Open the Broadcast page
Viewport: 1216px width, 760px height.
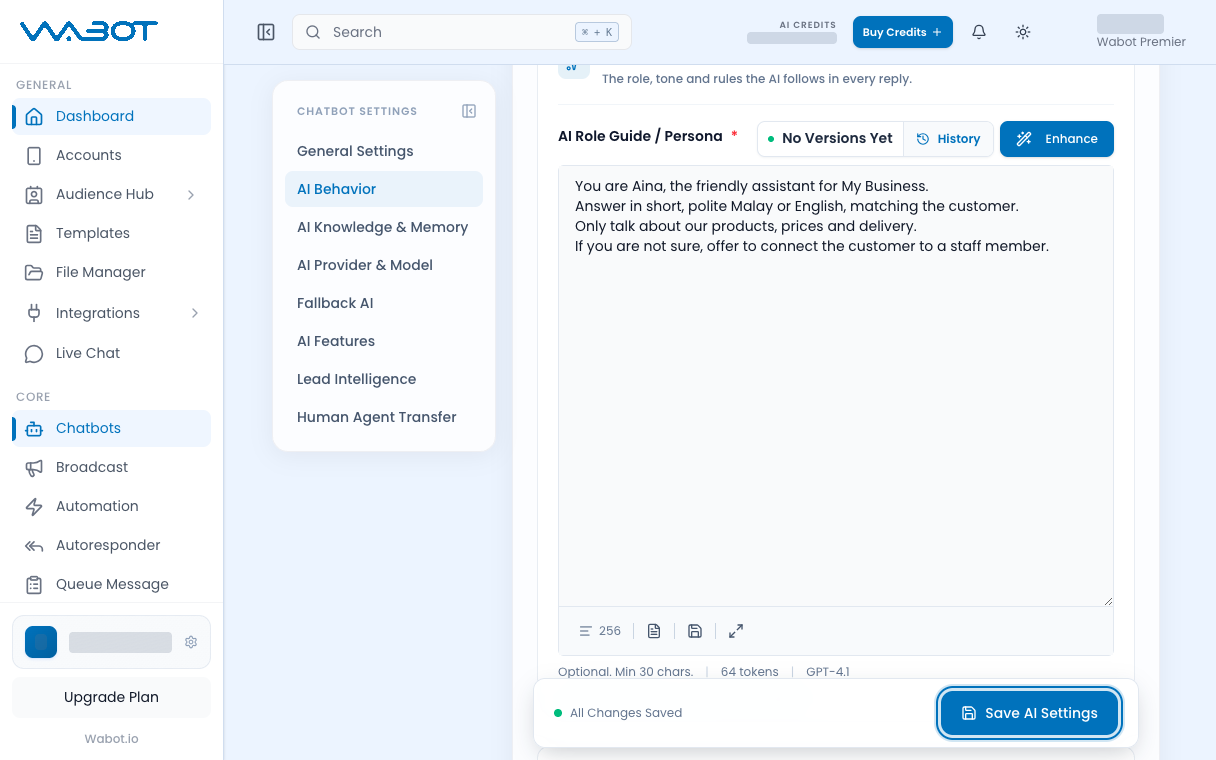(x=112, y=467)
